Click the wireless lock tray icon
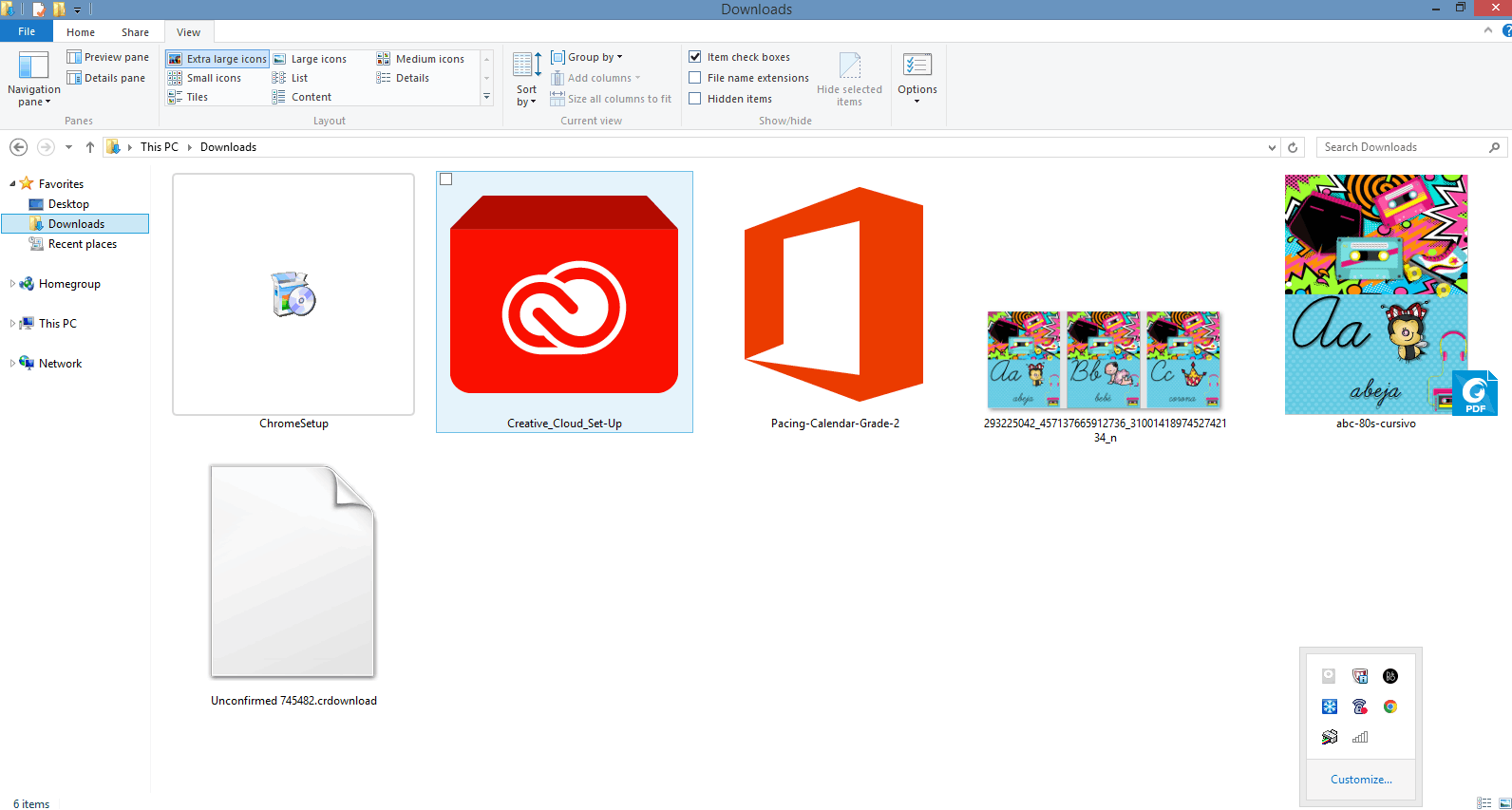 point(1360,706)
